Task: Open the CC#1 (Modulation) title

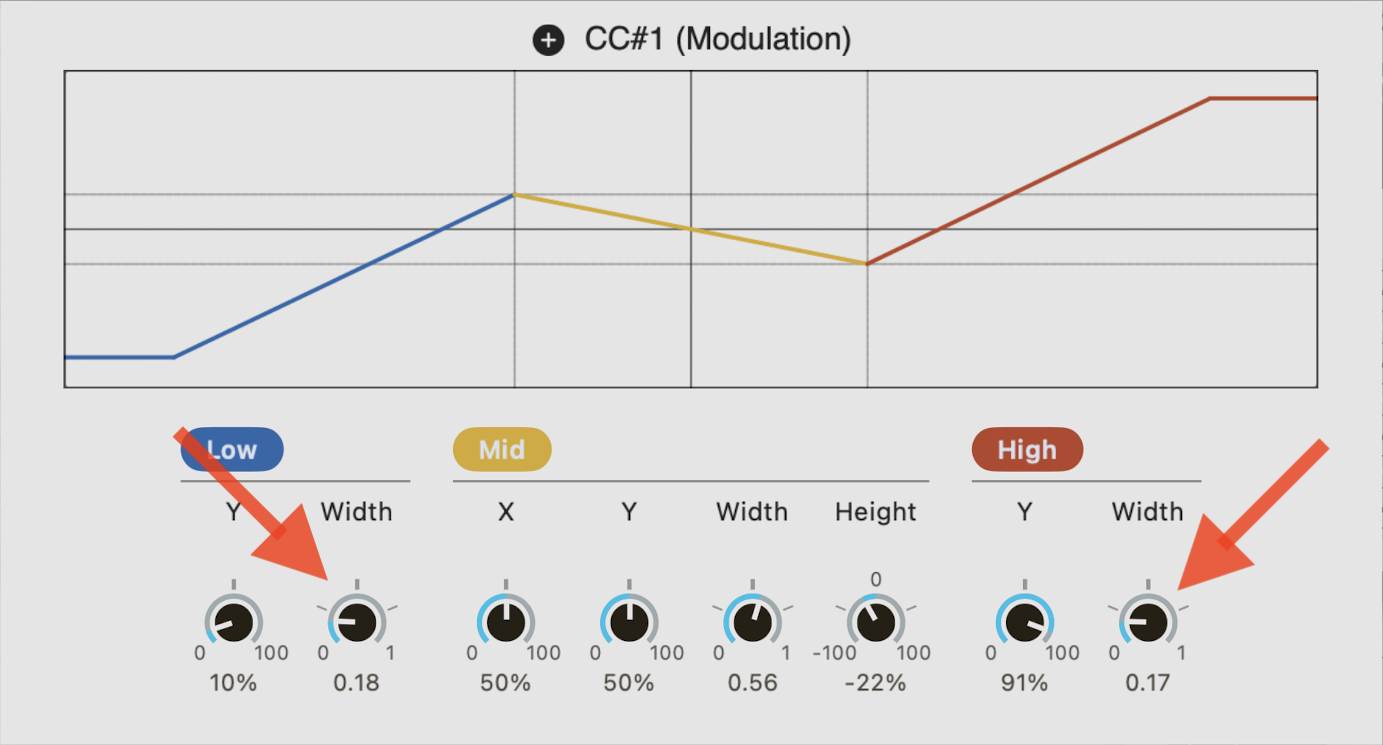Action: coord(718,41)
